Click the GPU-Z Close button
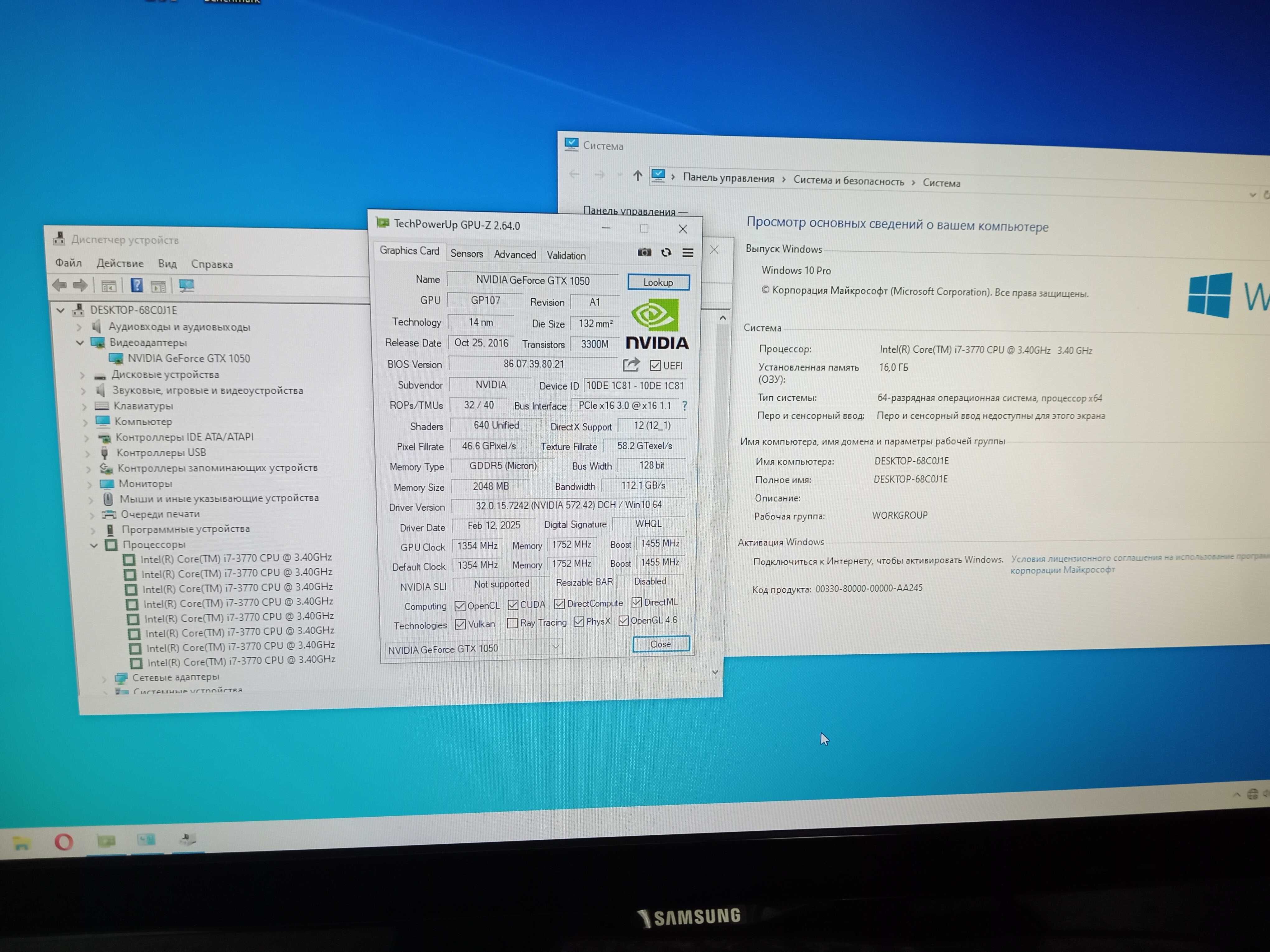This screenshot has height=952, width=1270. (660, 644)
